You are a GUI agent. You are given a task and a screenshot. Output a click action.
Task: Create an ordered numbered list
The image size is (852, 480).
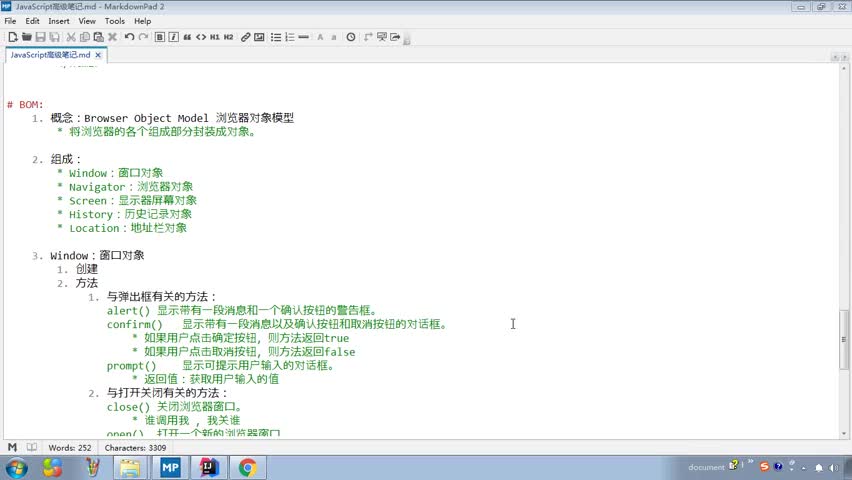click(290, 37)
